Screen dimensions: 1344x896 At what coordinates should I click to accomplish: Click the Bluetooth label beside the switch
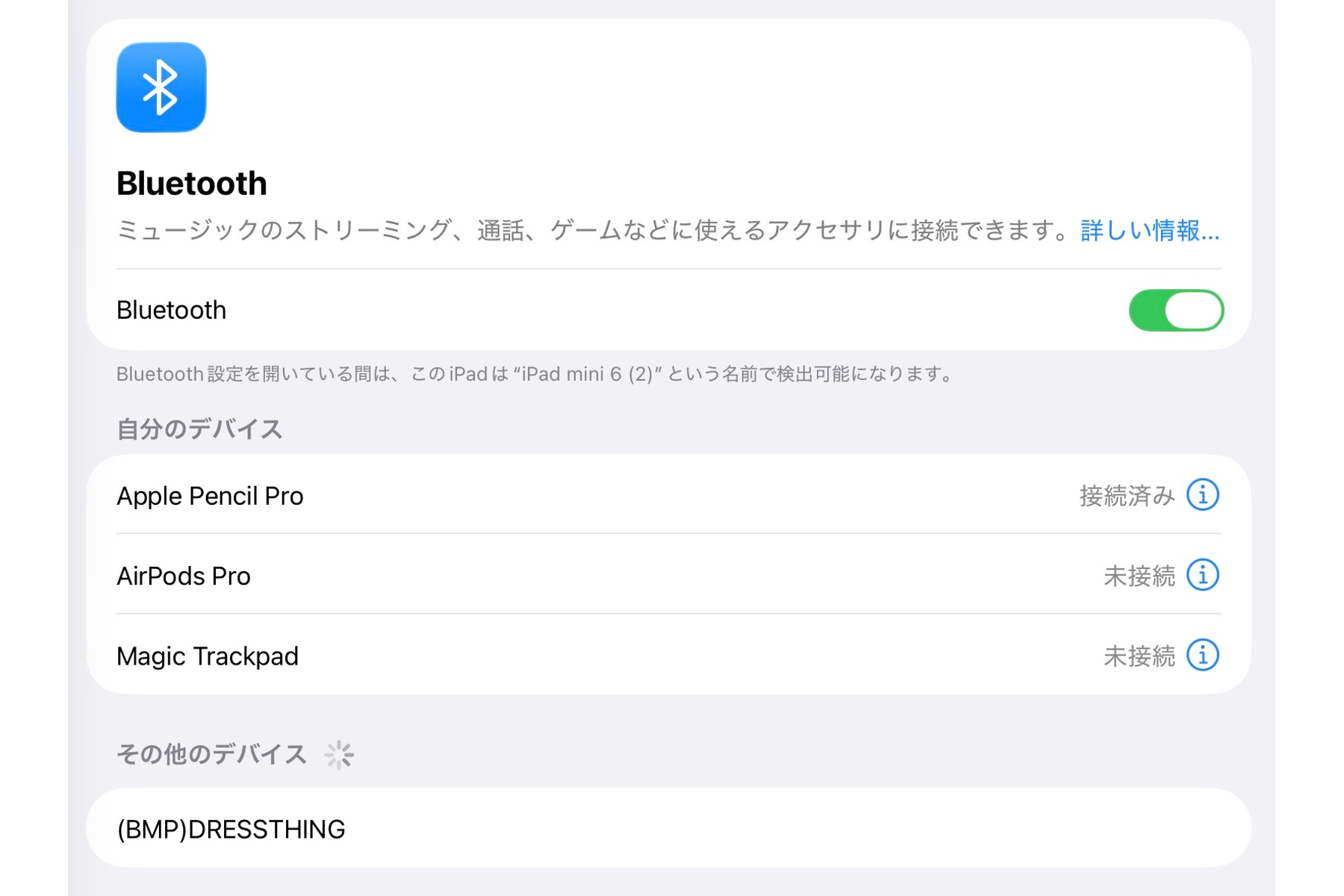coord(172,310)
